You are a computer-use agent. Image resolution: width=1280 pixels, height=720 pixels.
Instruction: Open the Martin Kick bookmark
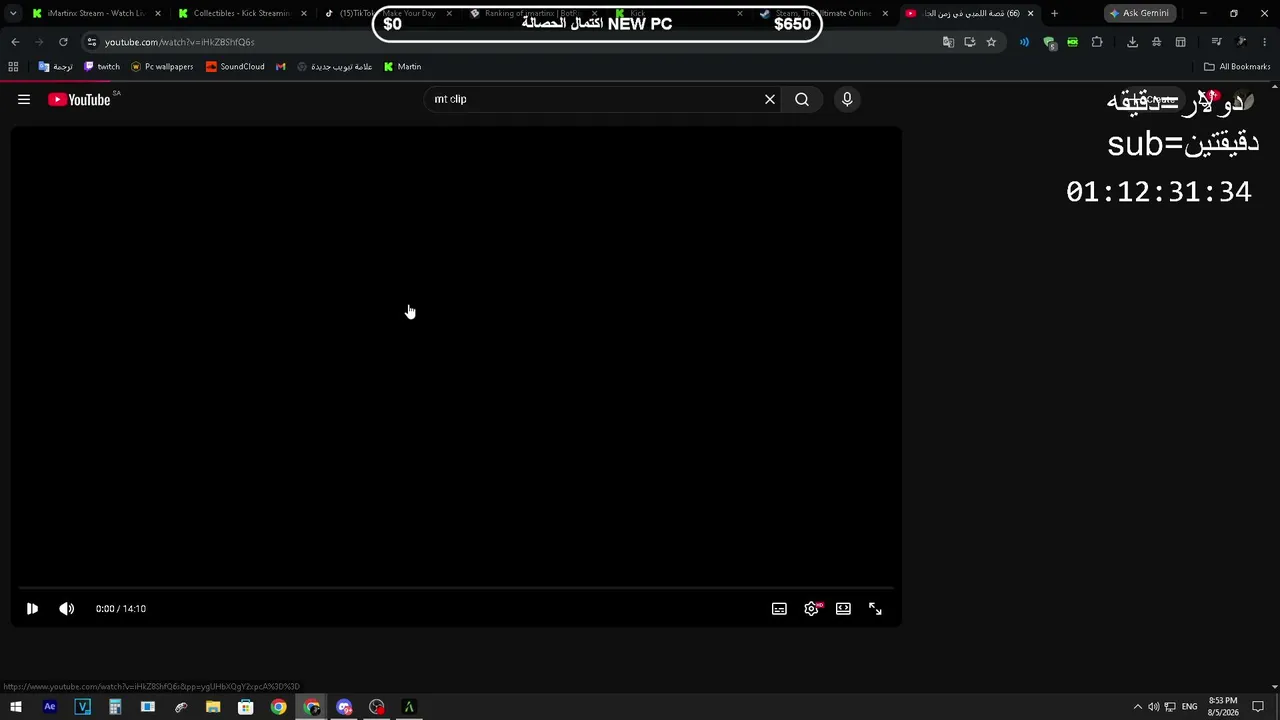click(403, 66)
